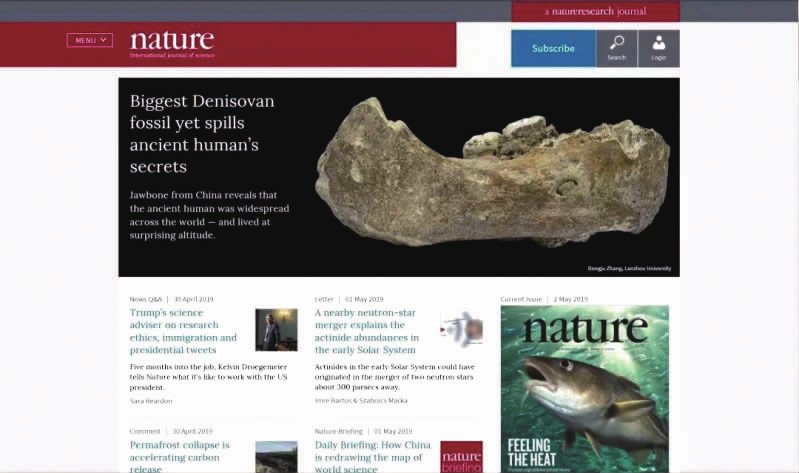Click the nature briefing red logo thumbnail
799x473 pixels.
[x=462, y=457]
